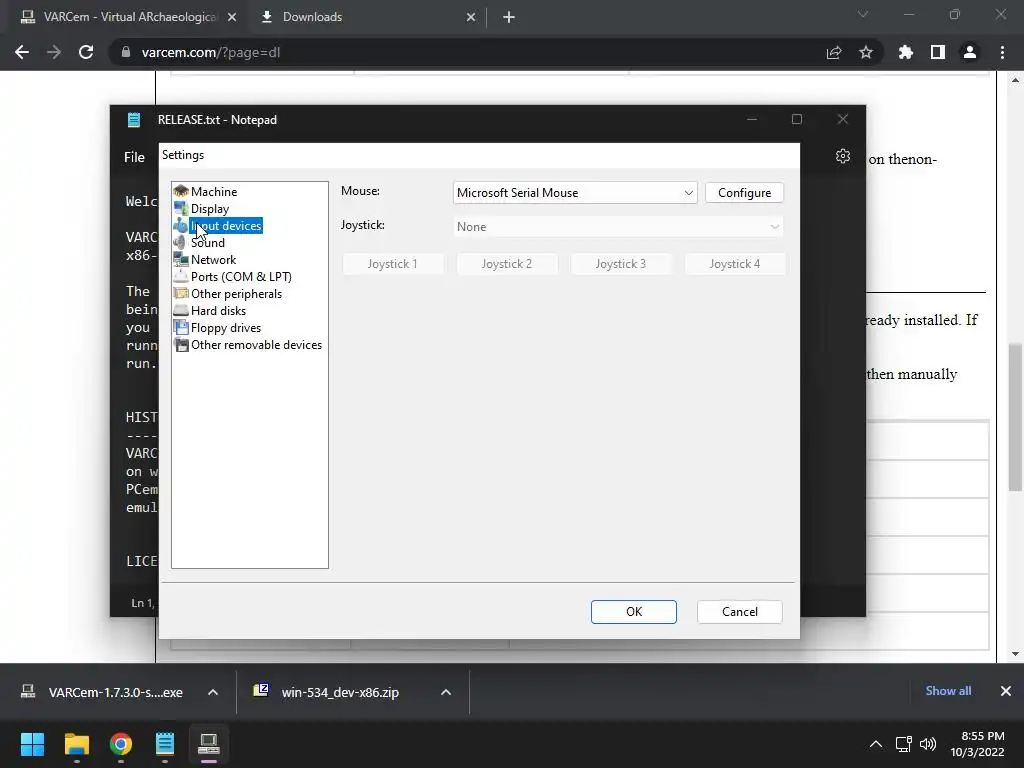Select Input devices category
The width and height of the screenshot is (1024, 768).
225,225
